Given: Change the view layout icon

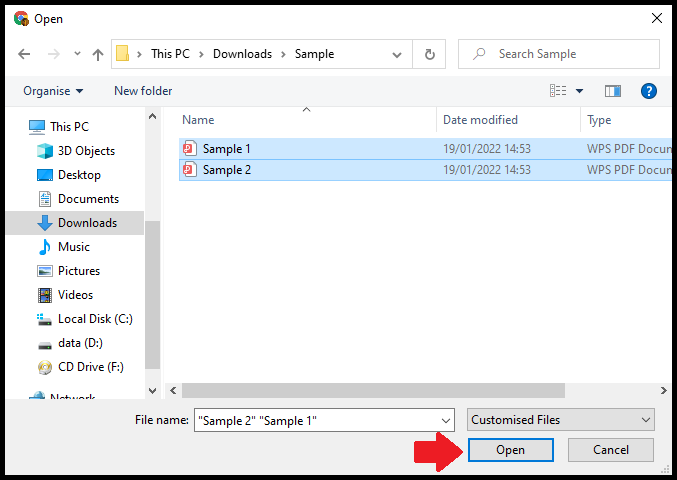Looking at the screenshot, I should 558,91.
